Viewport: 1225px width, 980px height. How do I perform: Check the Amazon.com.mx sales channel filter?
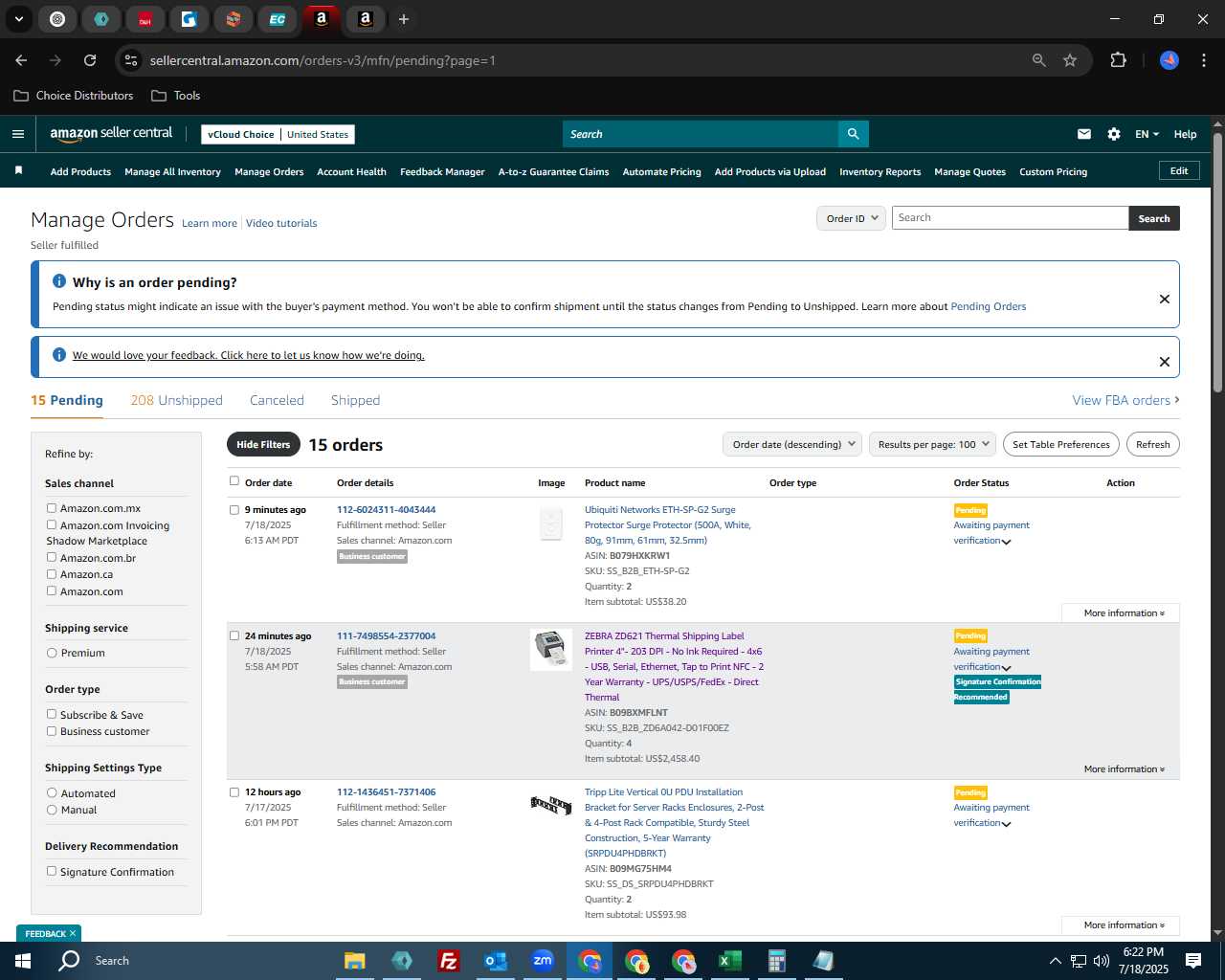[x=52, y=508]
